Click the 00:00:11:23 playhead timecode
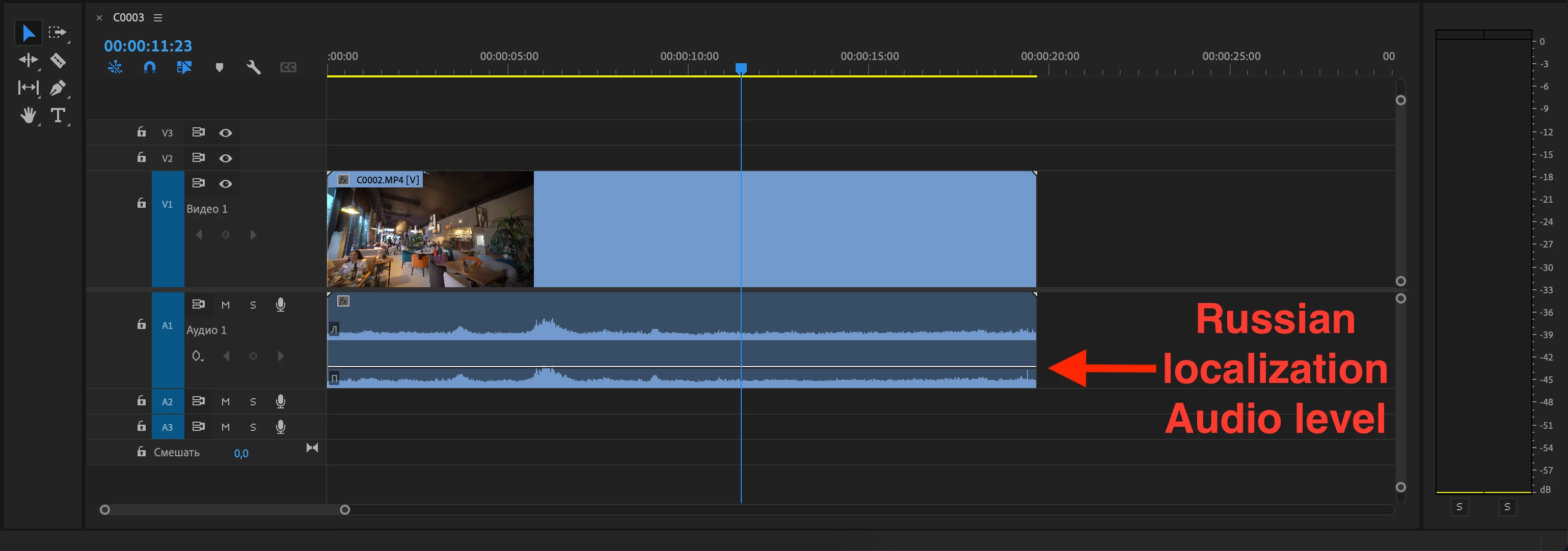1568x551 pixels. [x=148, y=46]
